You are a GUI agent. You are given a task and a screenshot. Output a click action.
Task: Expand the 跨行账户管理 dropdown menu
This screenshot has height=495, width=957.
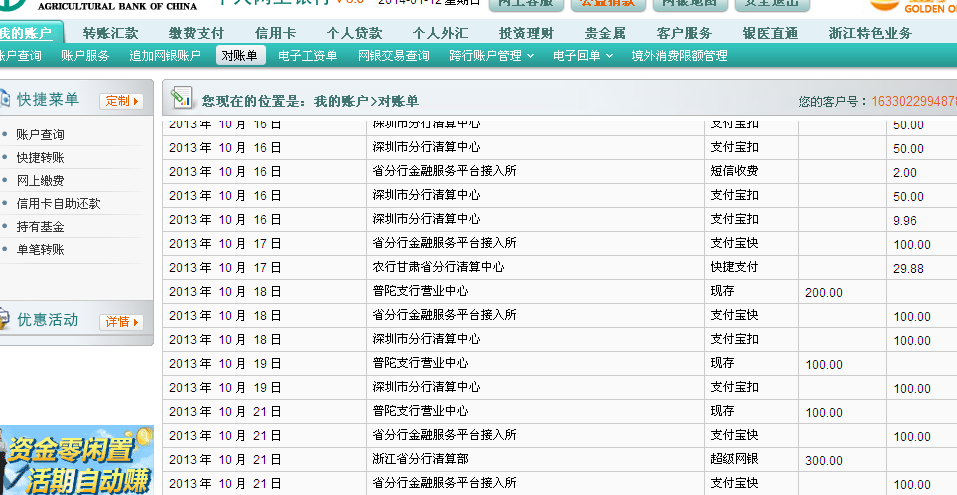[x=491, y=56]
